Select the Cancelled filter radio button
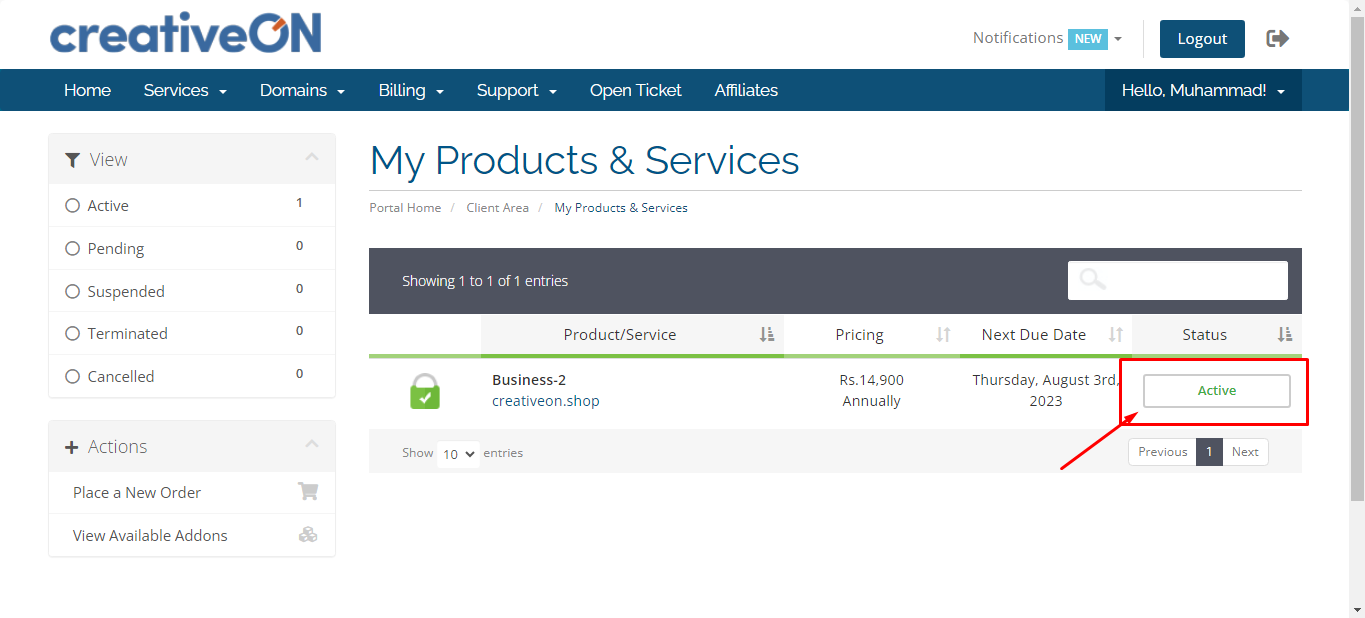The width and height of the screenshot is (1365, 618). [72, 377]
